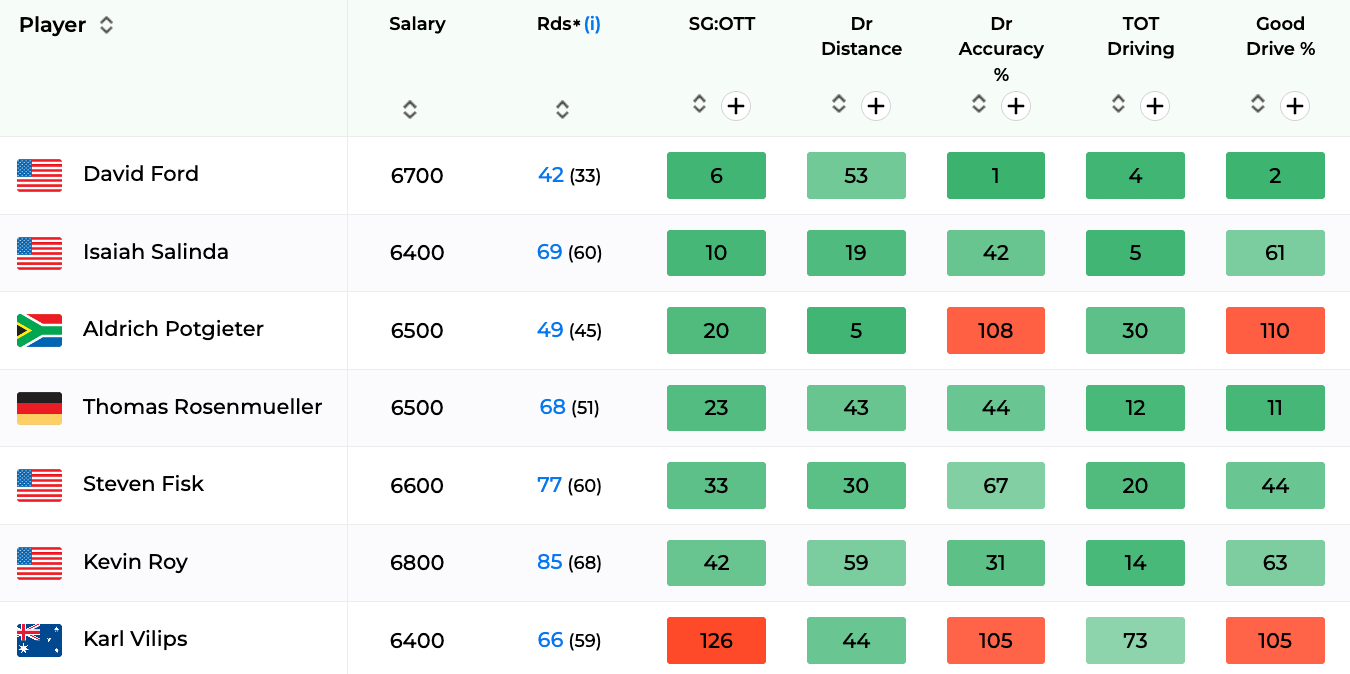
Task: Click the plus icon under SG:OTT
Action: 736,105
